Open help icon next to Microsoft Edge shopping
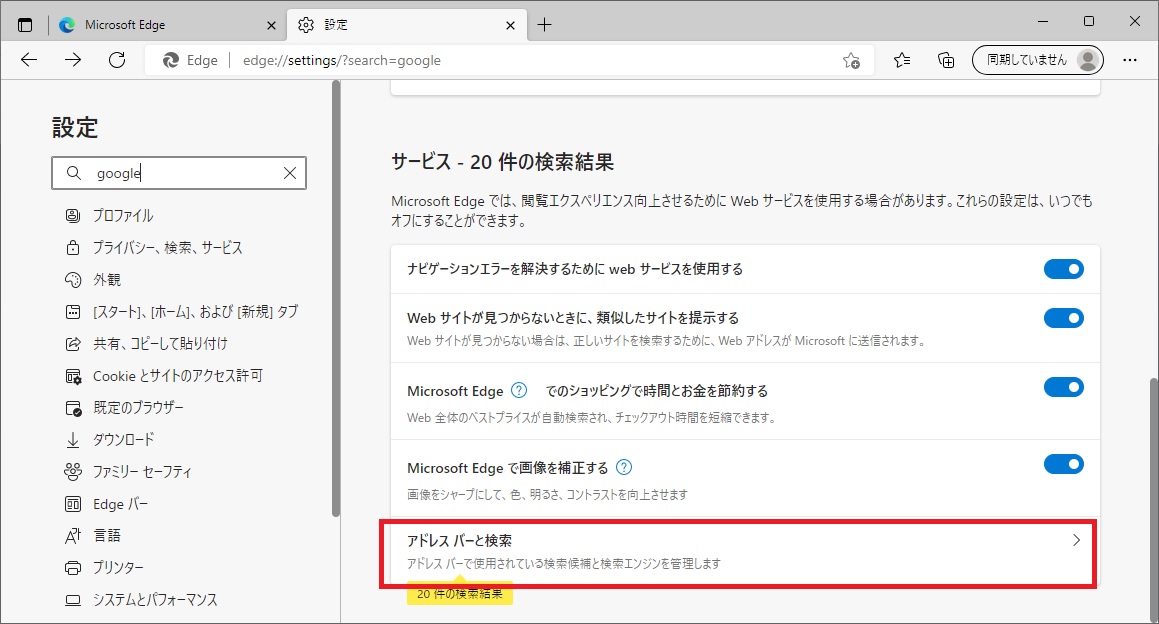 click(x=520, y=390)
